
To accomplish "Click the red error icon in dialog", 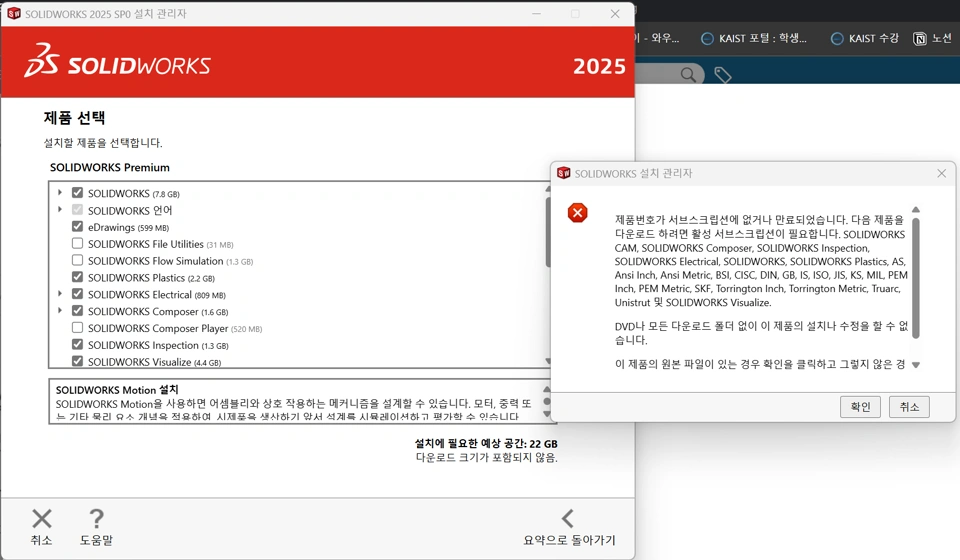I will coord(577,213).
